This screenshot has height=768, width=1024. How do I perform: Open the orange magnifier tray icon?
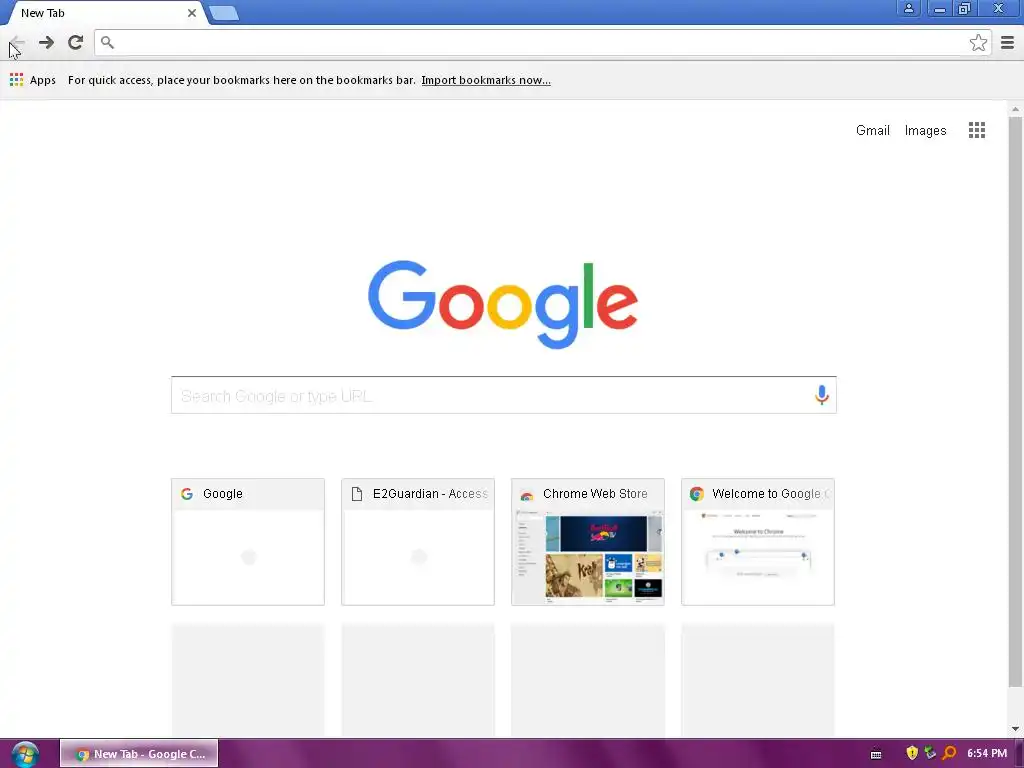[950, 754]
